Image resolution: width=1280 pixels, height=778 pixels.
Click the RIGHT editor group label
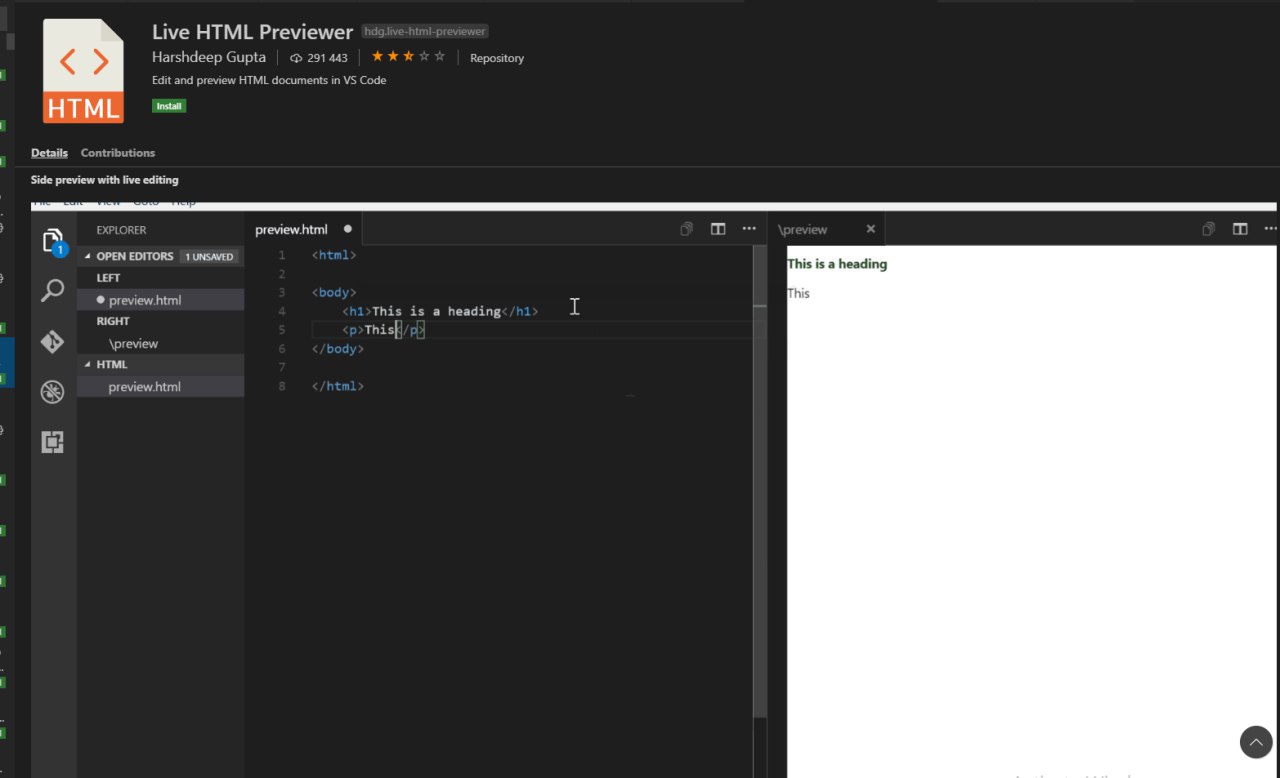tap(113, 321)
